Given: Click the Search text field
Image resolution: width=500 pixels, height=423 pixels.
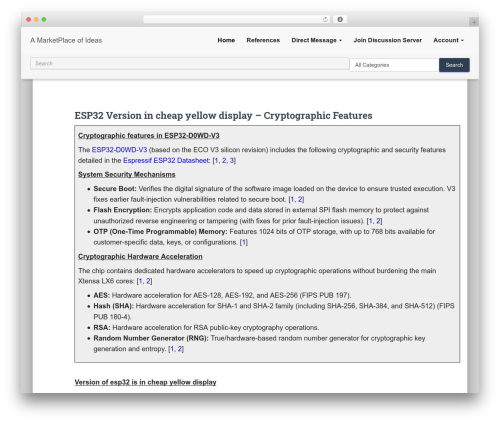Looking at the screenshot, I should (x=190, y=64).
